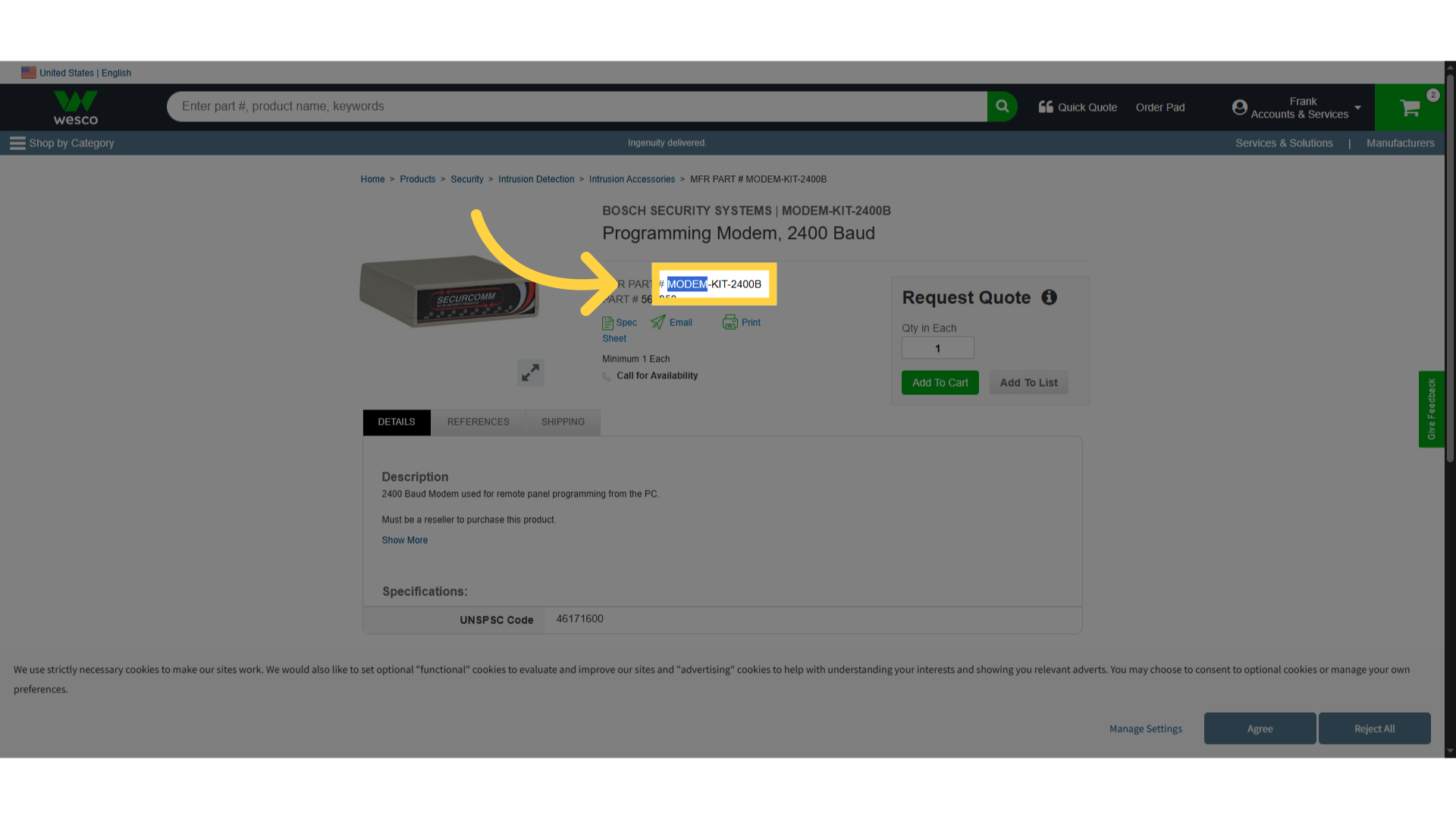The image size is (1456, 819).
Task: Click the Shop by Category label
Action: coord(71,143)
